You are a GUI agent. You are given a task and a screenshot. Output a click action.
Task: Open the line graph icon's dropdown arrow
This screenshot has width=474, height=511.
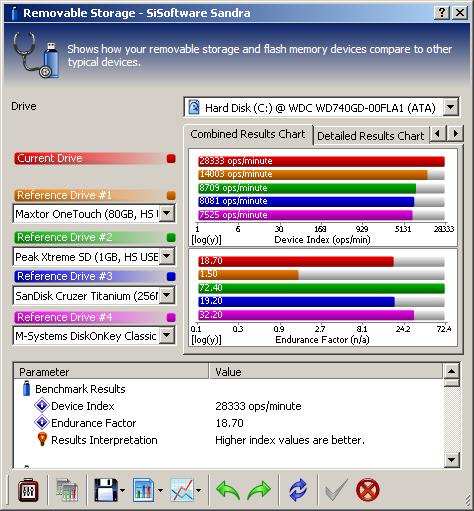pyautogui.click(x=199, y=490)
